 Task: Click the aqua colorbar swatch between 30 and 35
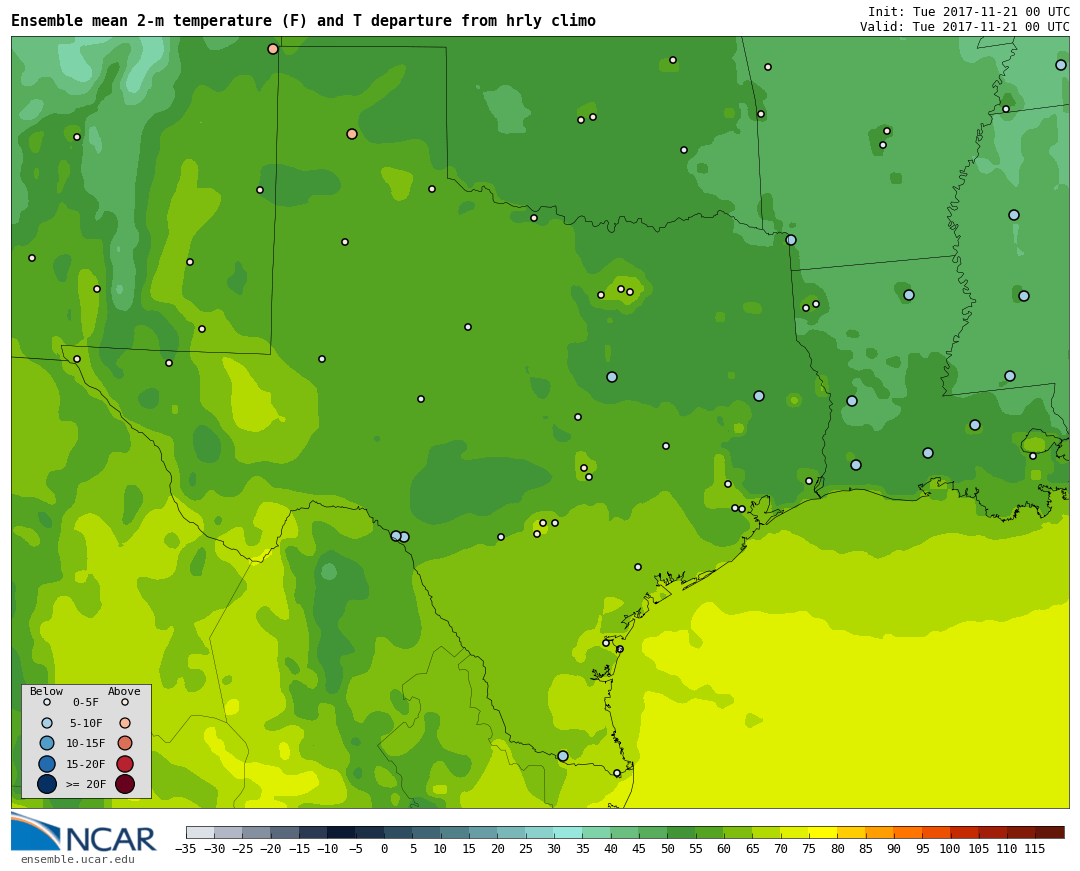pyautogui.click(x=568, y=832)
